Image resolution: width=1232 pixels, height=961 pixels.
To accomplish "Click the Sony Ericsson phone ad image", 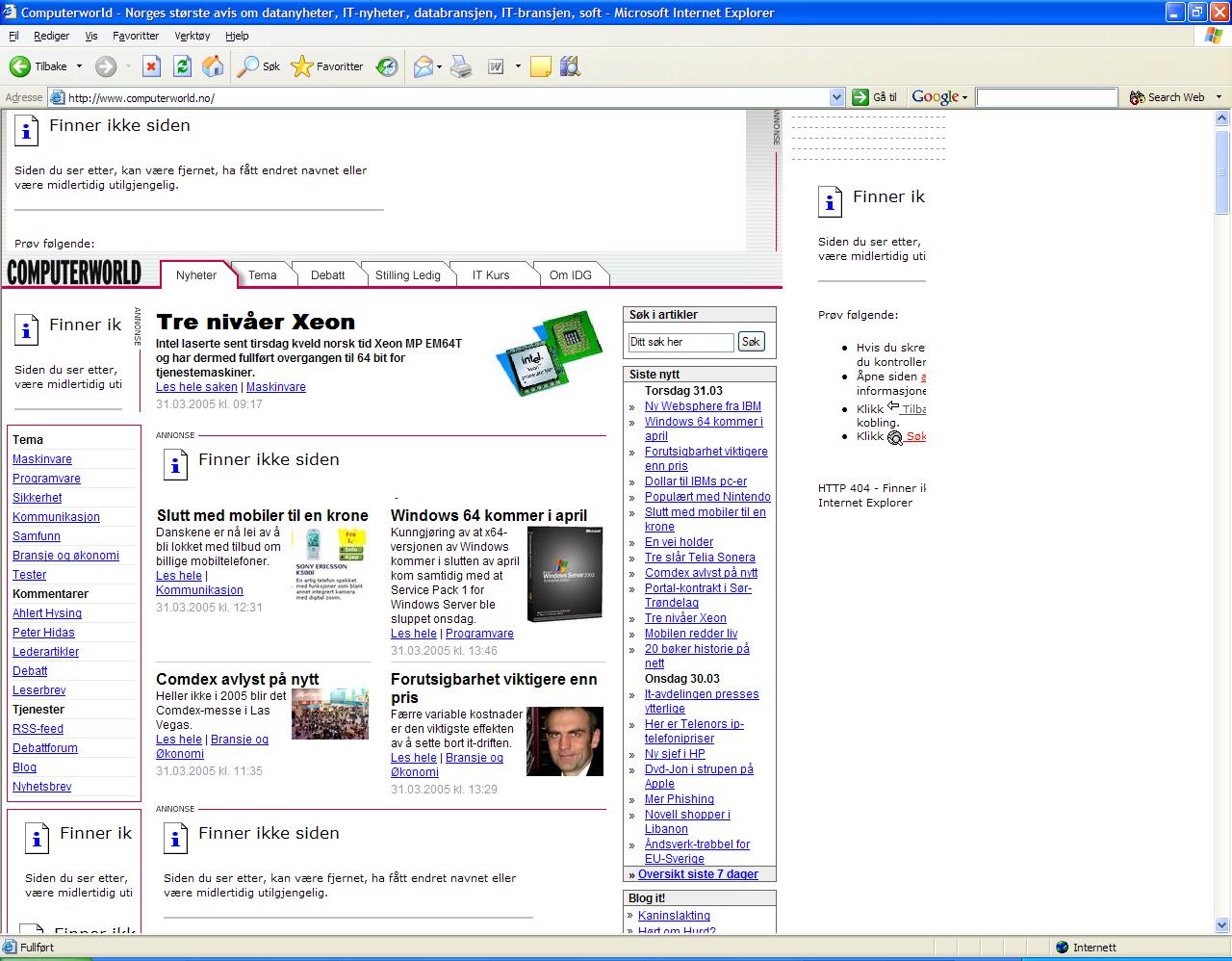I will [x=330, y=564].
